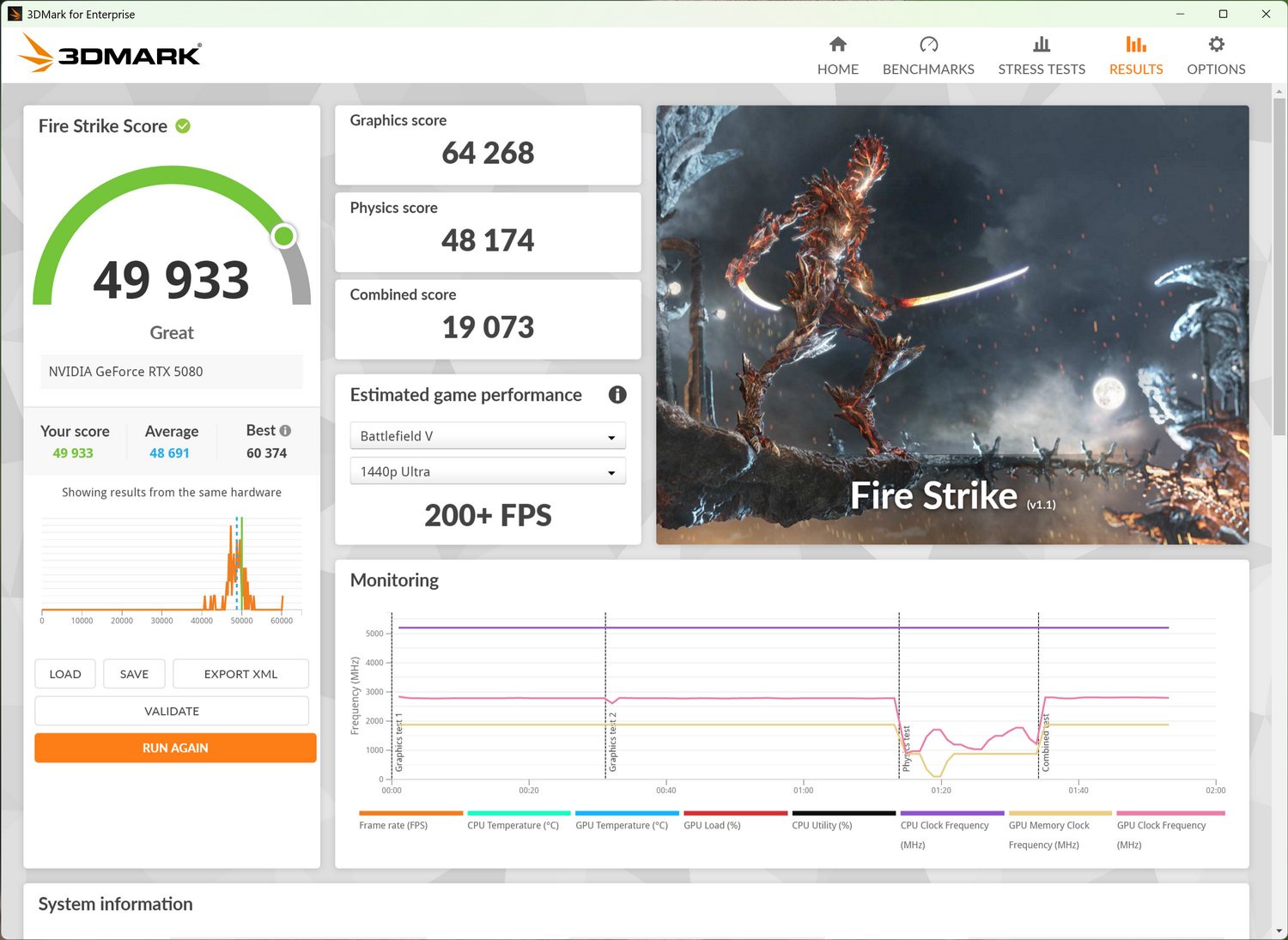
Task: Open the Home screen via its house icon
Action: pos(837,44)
